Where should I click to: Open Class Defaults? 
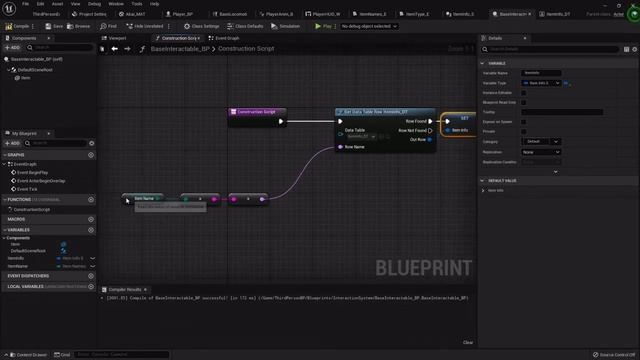[x=245, y=26]
